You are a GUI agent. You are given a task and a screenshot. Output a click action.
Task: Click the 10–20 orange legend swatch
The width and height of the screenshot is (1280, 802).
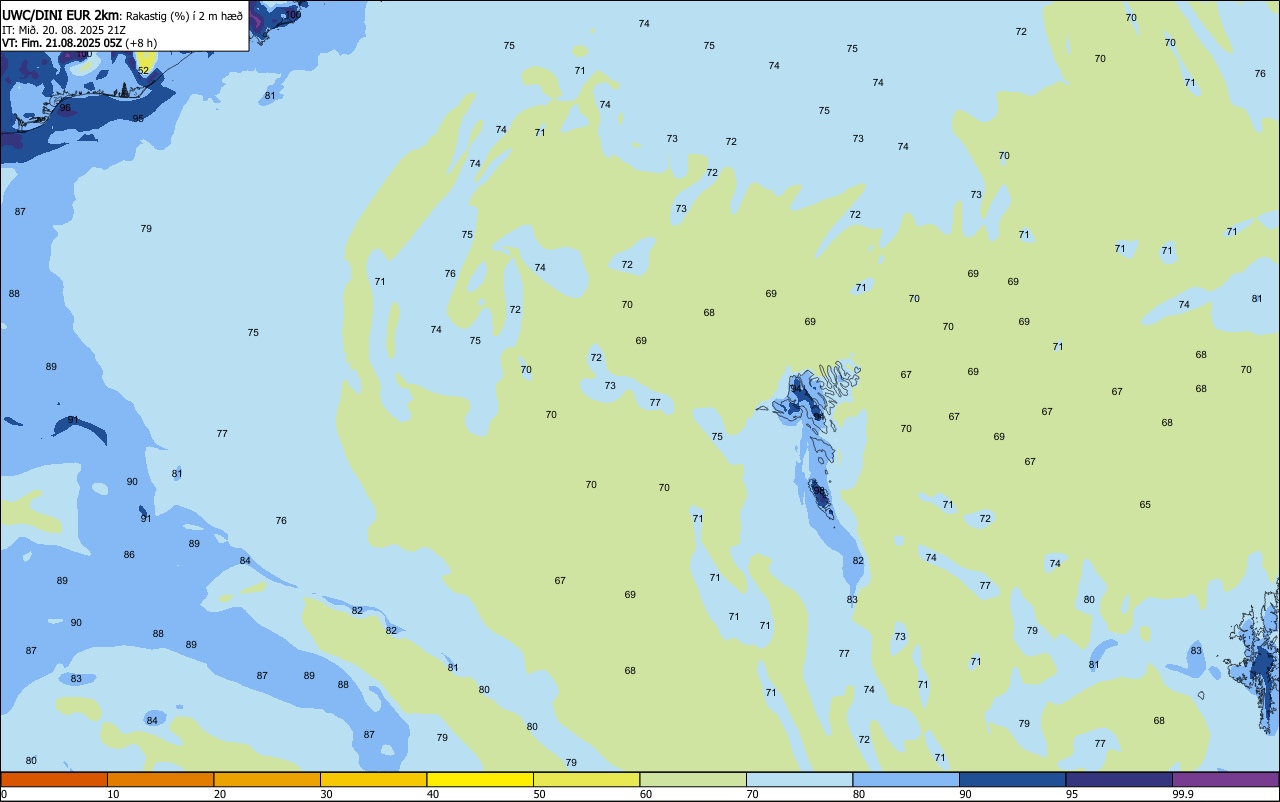click(160, 779)
